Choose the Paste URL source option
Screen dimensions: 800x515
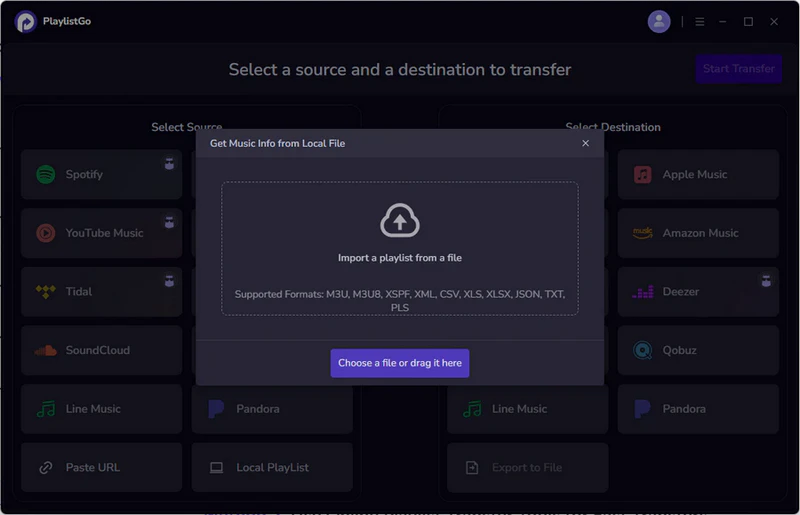(102, 468)
